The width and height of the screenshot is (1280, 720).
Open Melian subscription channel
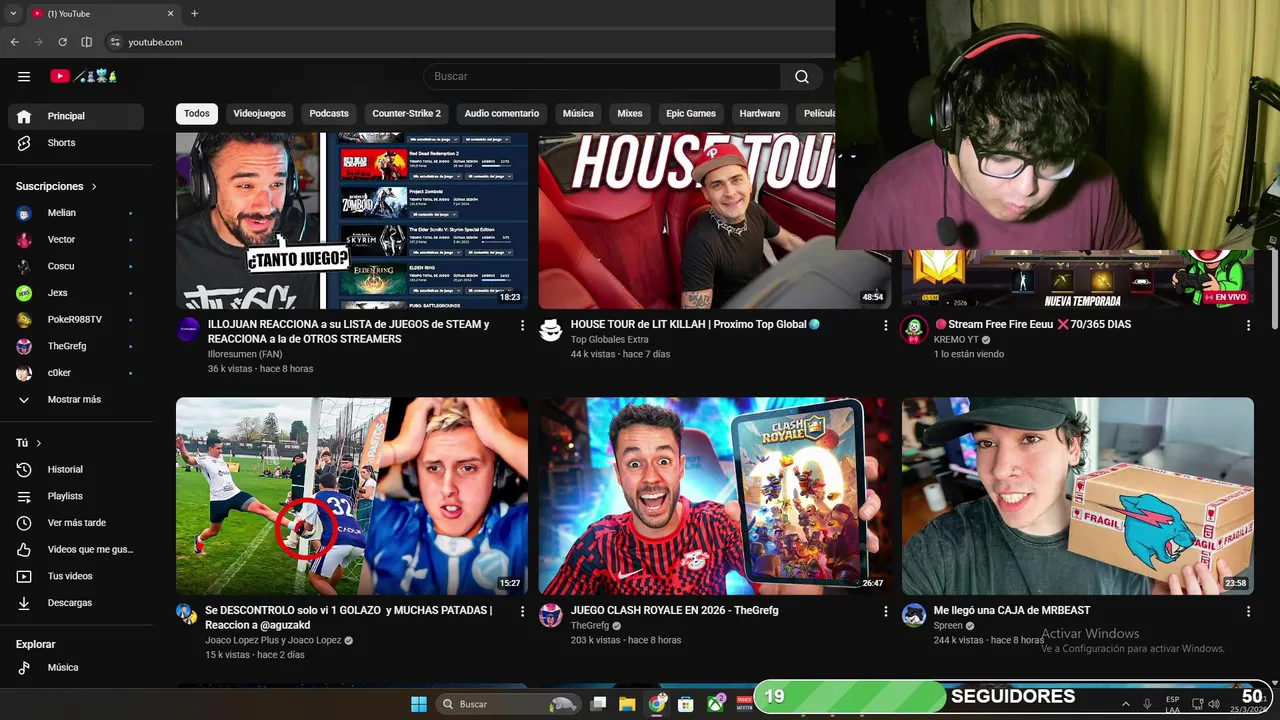76,213
